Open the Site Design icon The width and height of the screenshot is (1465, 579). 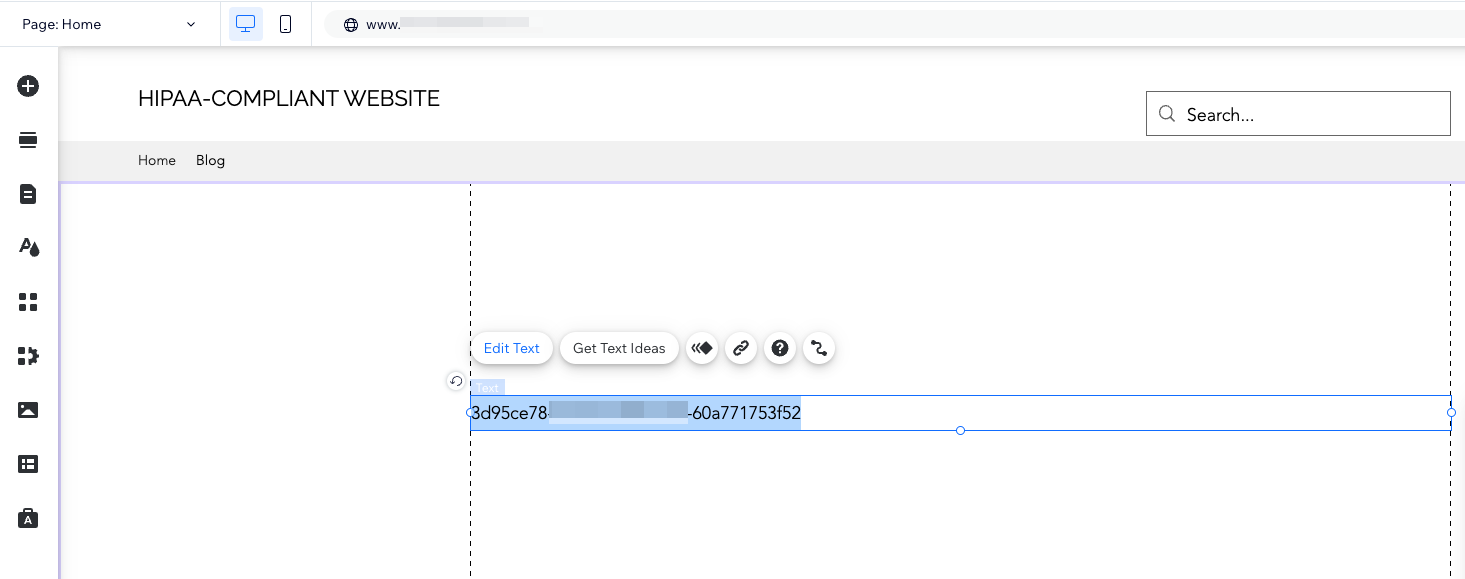point(28,248)
